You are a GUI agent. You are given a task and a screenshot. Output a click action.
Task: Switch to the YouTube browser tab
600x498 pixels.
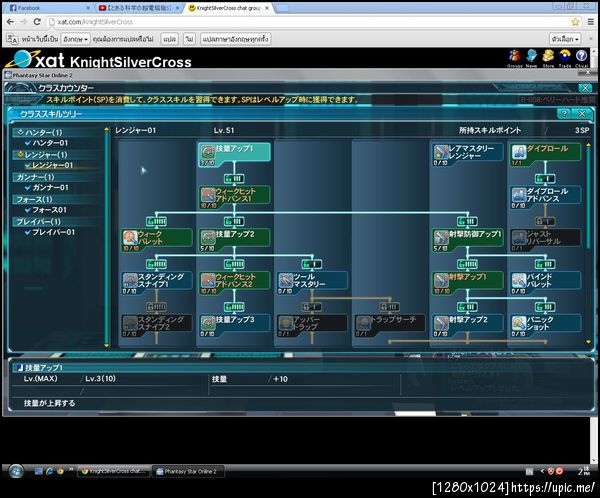coord(139,8)
